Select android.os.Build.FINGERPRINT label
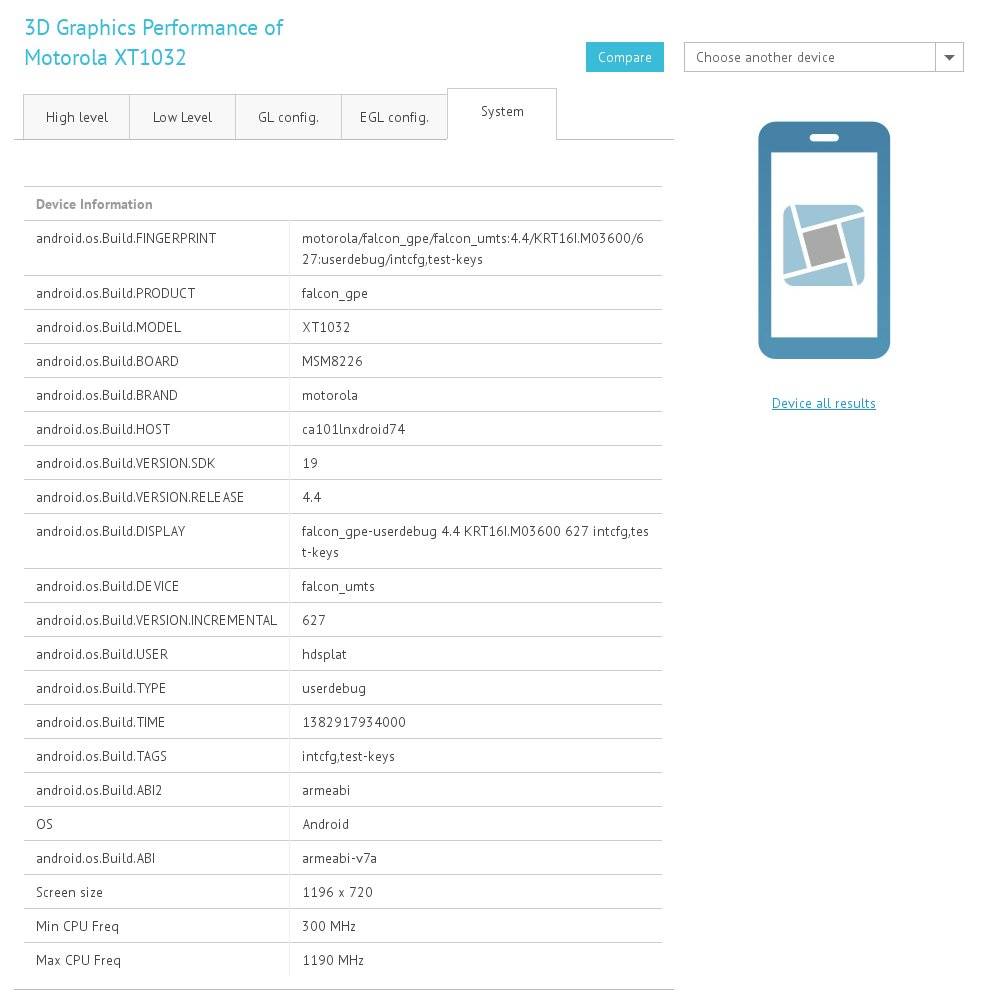This screenshot has width=981, height=997. [126, 238]
